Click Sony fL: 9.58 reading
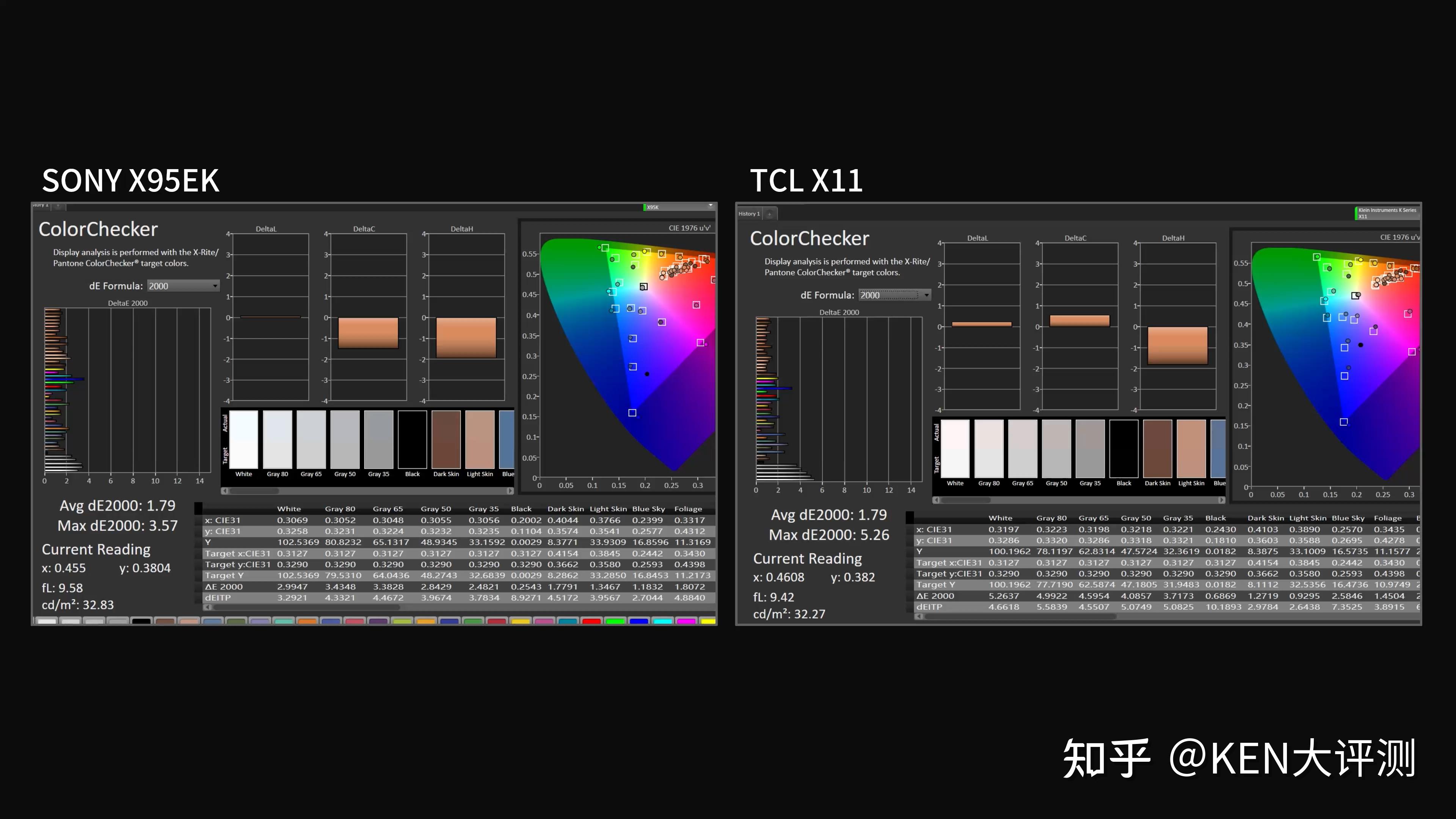The width and height of the screenshot is (1456, 819). point(62,588)
